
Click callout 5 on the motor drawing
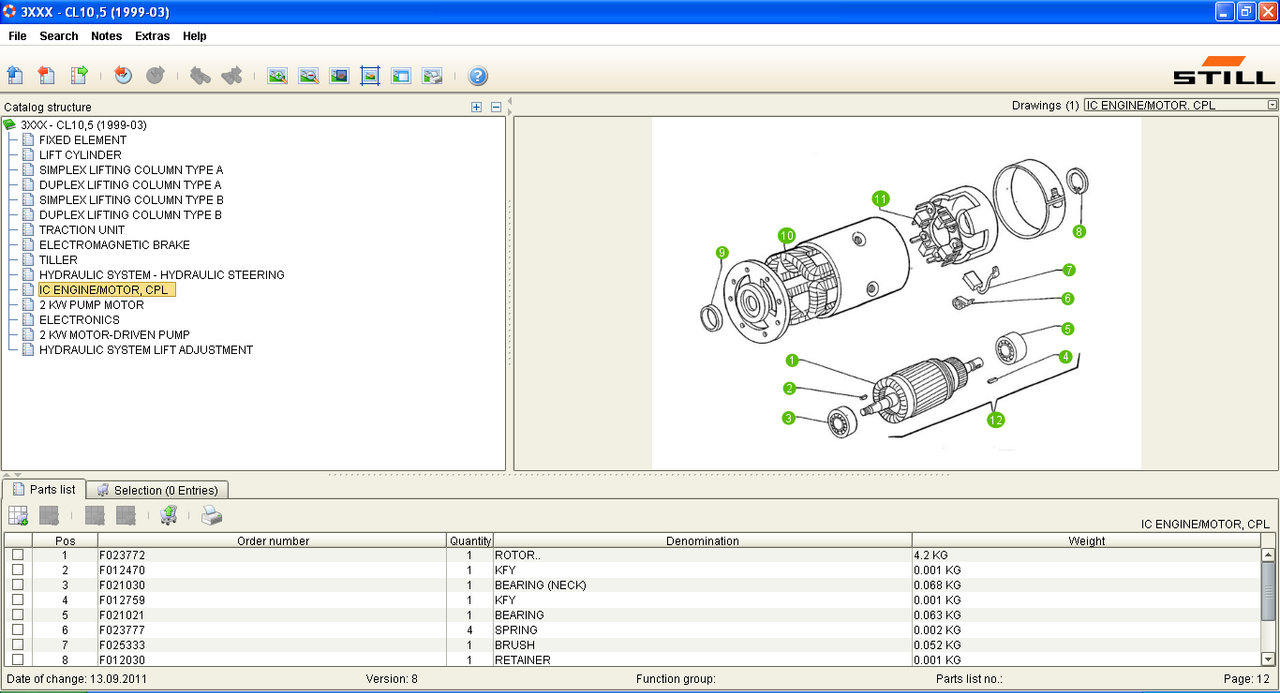coord(1067,328)
